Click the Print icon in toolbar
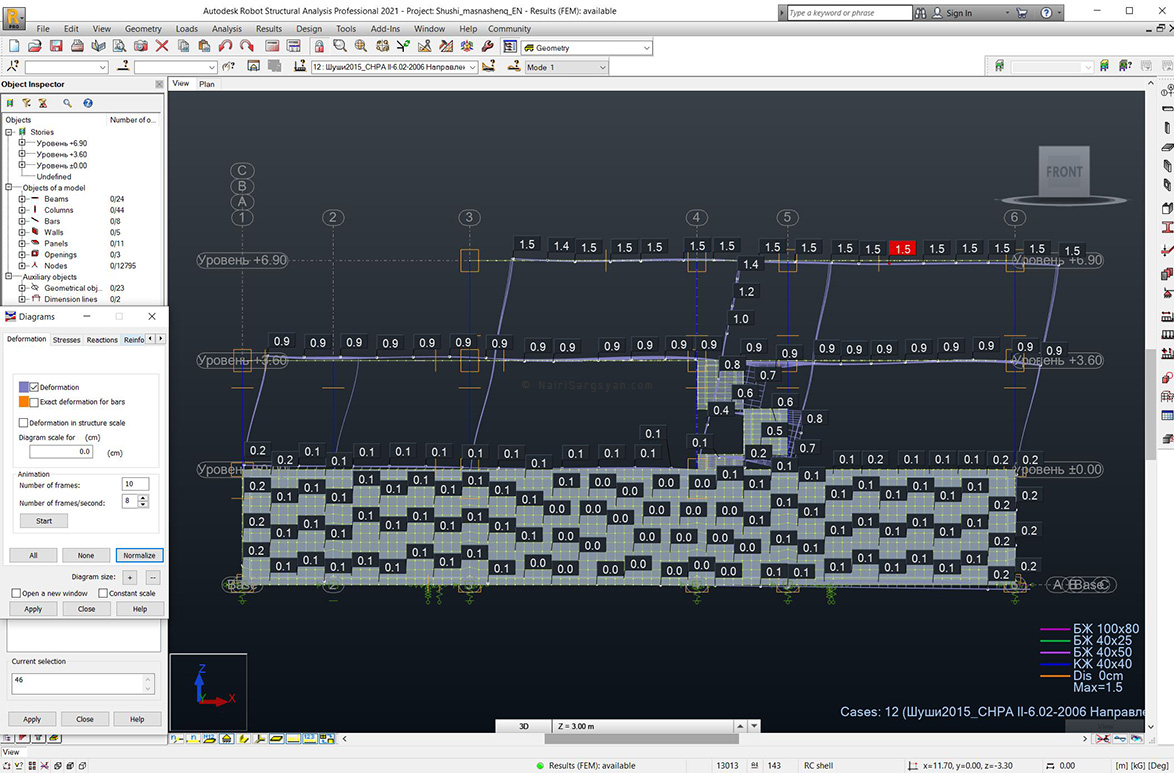 click(x=77, y=46)
